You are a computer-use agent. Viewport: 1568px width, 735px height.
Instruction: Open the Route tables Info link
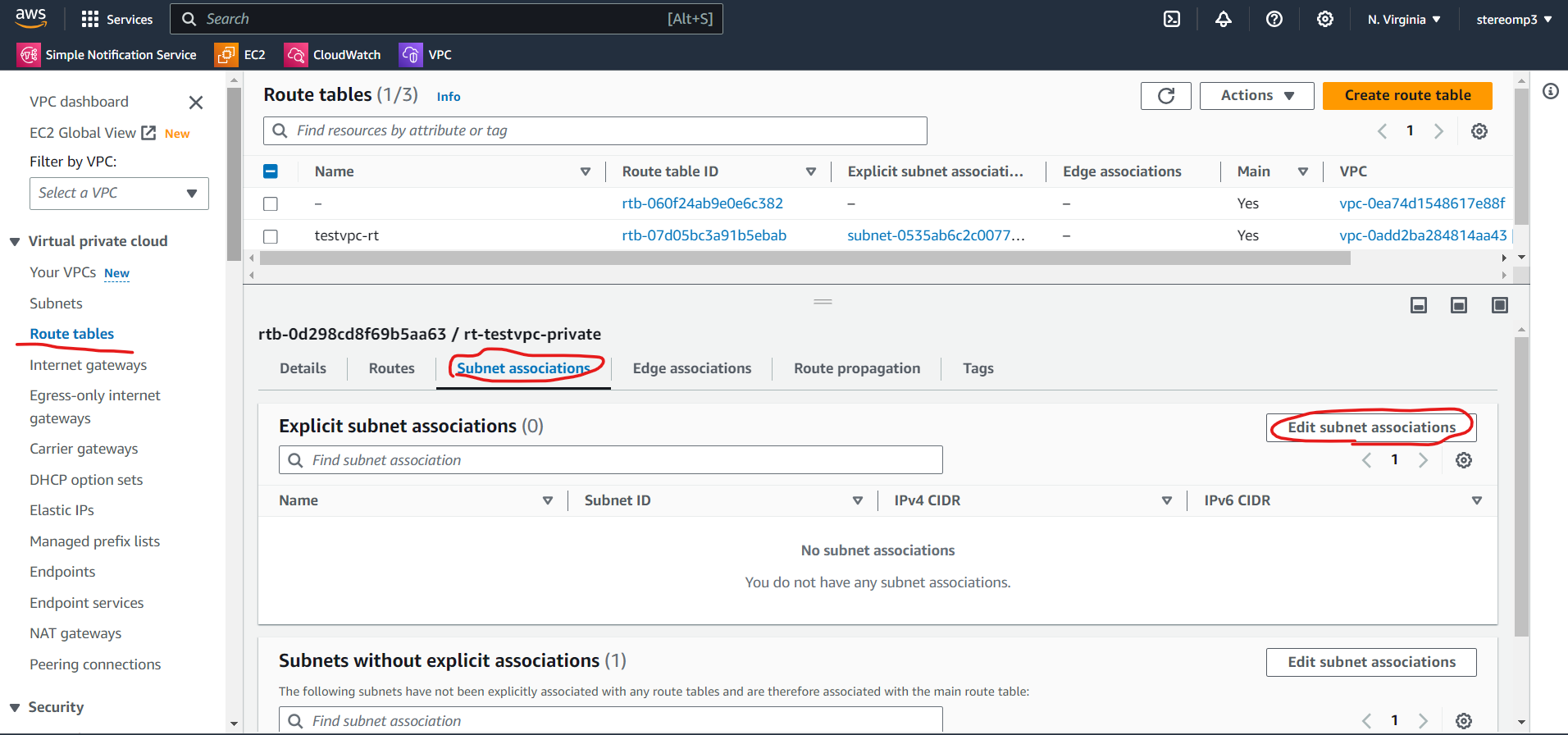coord(449,97)
